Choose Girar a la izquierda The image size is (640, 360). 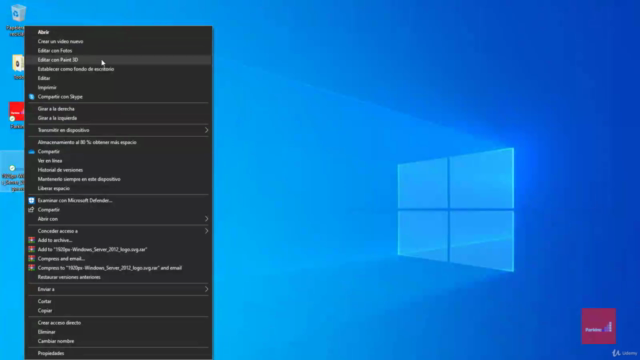[x=118, y=118]
